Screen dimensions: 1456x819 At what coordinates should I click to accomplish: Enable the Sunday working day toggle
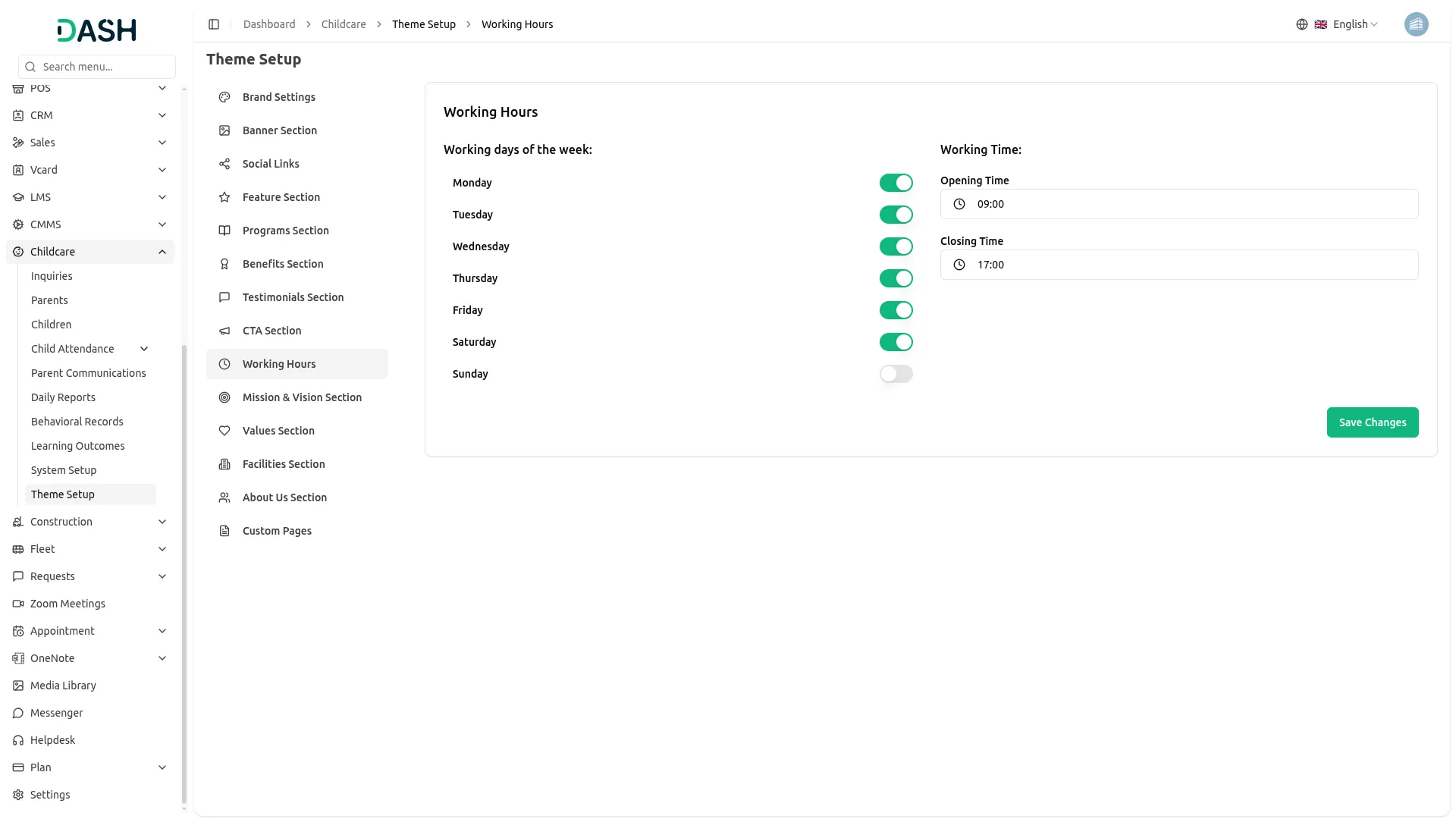coord(896,374)
